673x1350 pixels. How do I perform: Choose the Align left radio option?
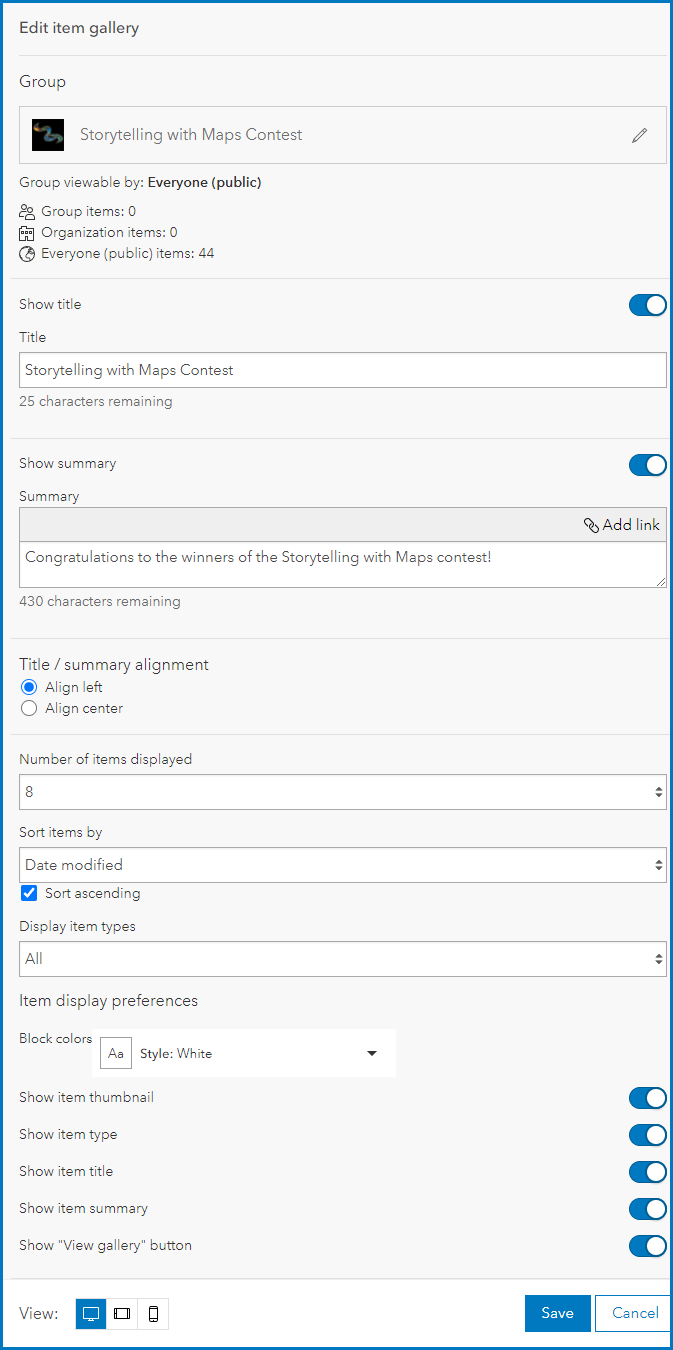(x=29, y=688)
